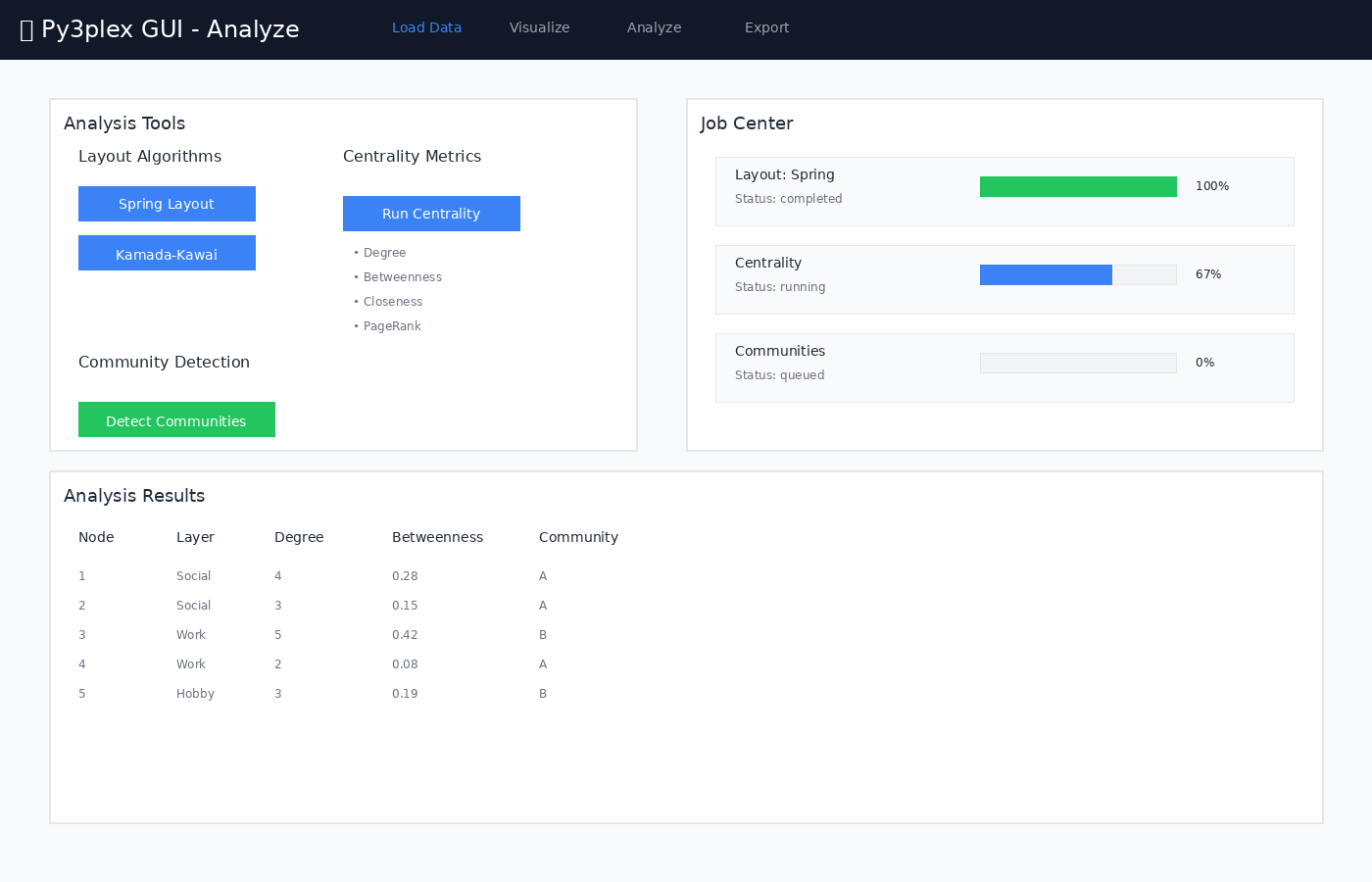Click the Centrality job progress bar
1372x882 pixels.
1078,274
